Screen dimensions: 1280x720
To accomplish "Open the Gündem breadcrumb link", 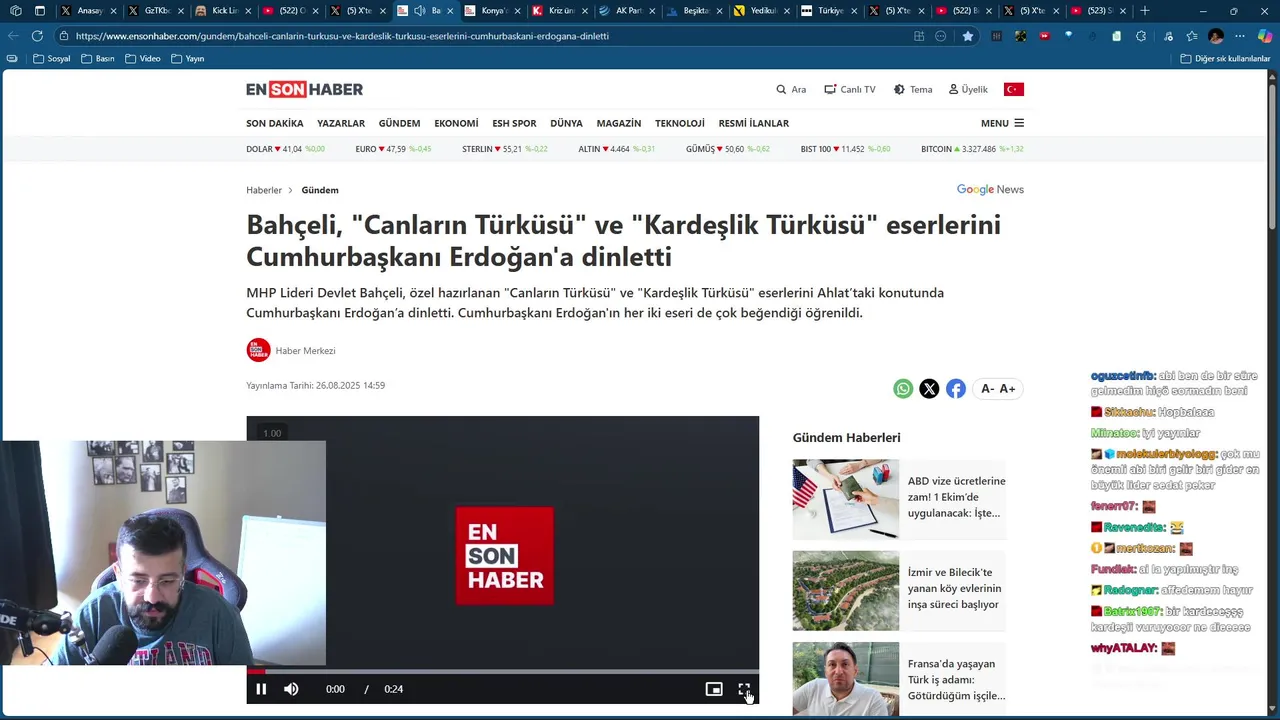I will [x=320, y=190].
